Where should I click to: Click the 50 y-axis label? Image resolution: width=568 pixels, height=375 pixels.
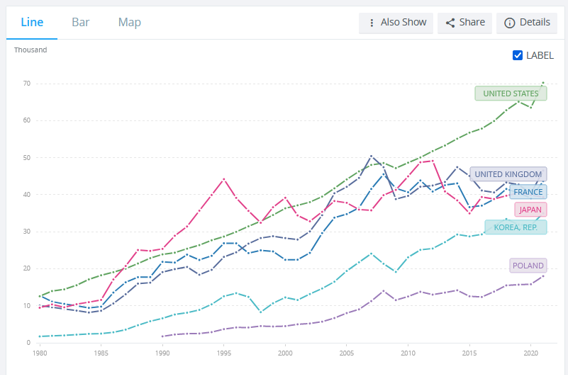(x=27, y=158)
